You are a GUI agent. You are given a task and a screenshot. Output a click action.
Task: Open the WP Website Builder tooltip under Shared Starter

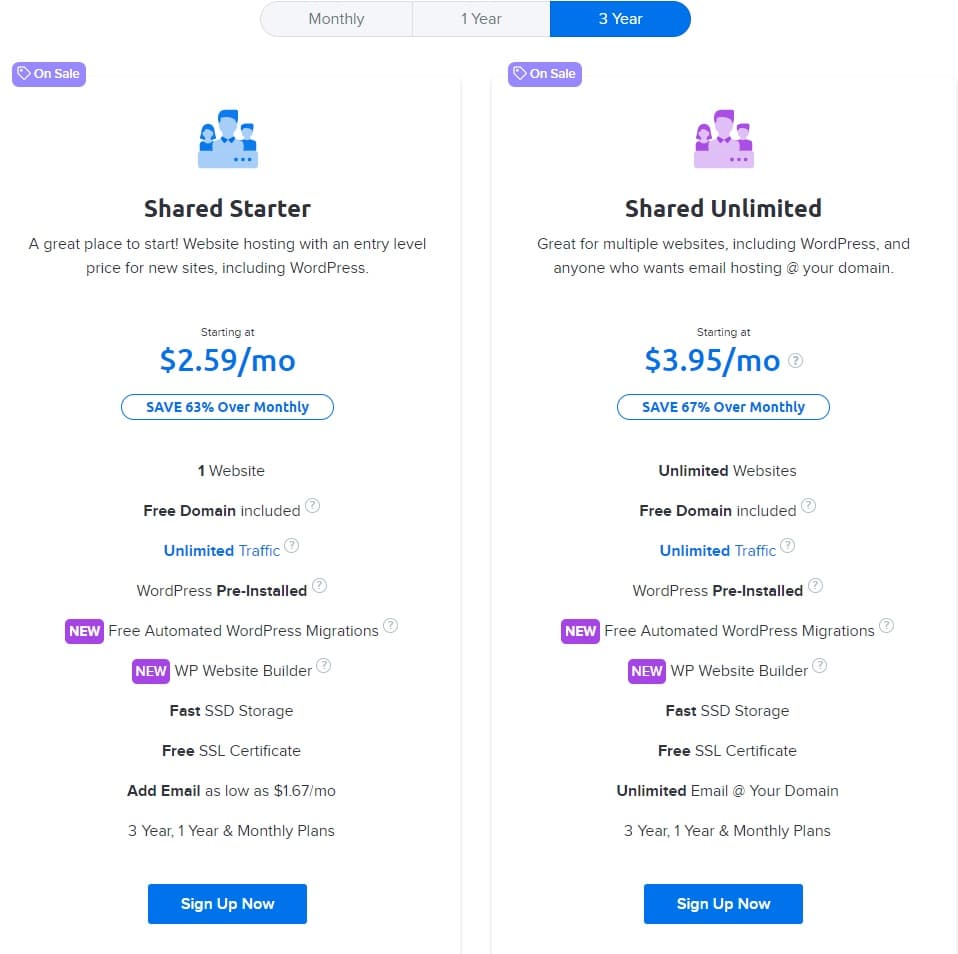[x=323, y=664]
